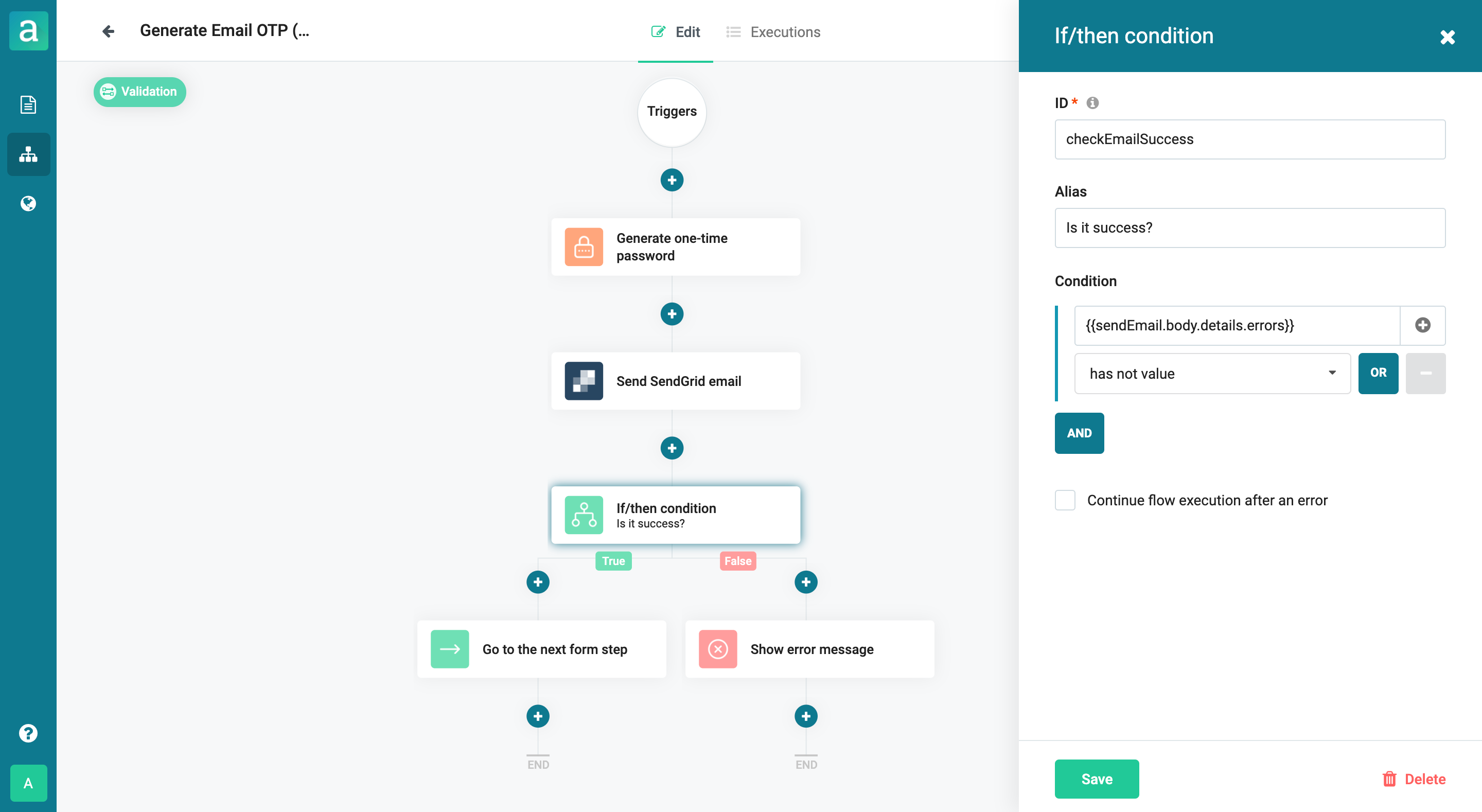Screen dimensions: 1482x812
Task: Click the False branch label
Action: [737, 560]
